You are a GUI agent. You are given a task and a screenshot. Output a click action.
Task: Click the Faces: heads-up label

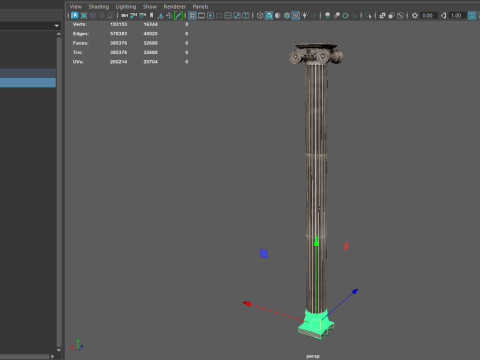(80, 43)
